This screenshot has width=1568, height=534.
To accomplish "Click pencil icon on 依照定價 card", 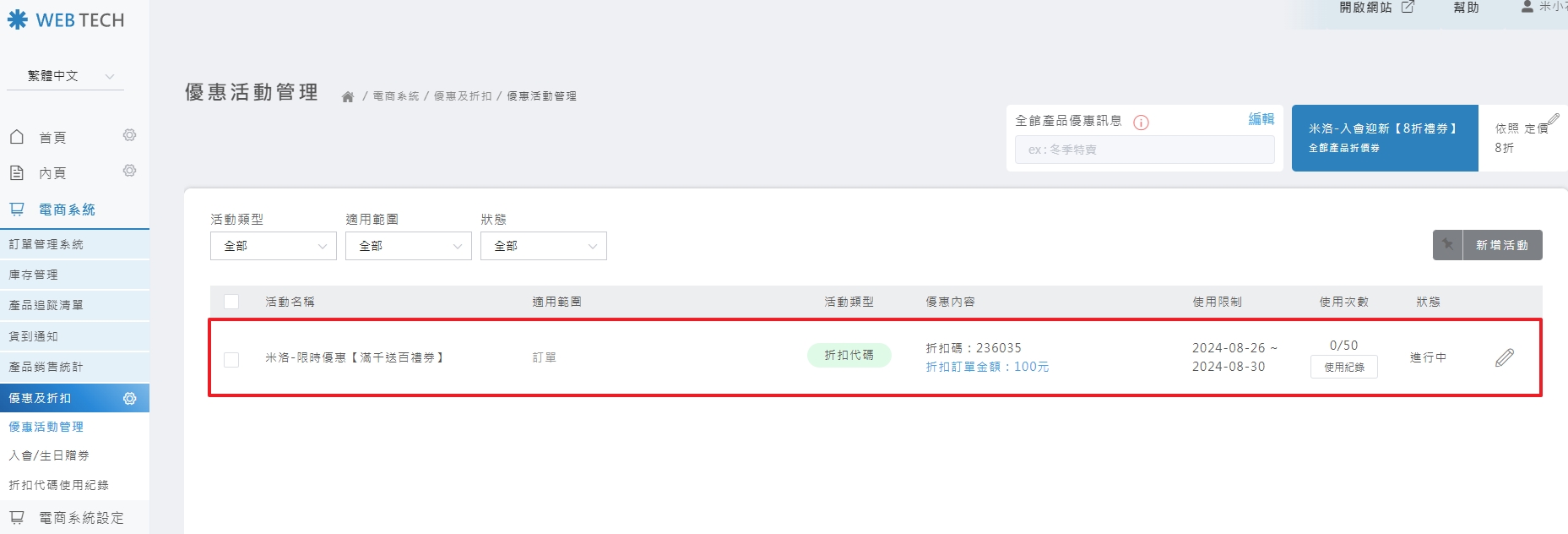I will (1553, 120).
